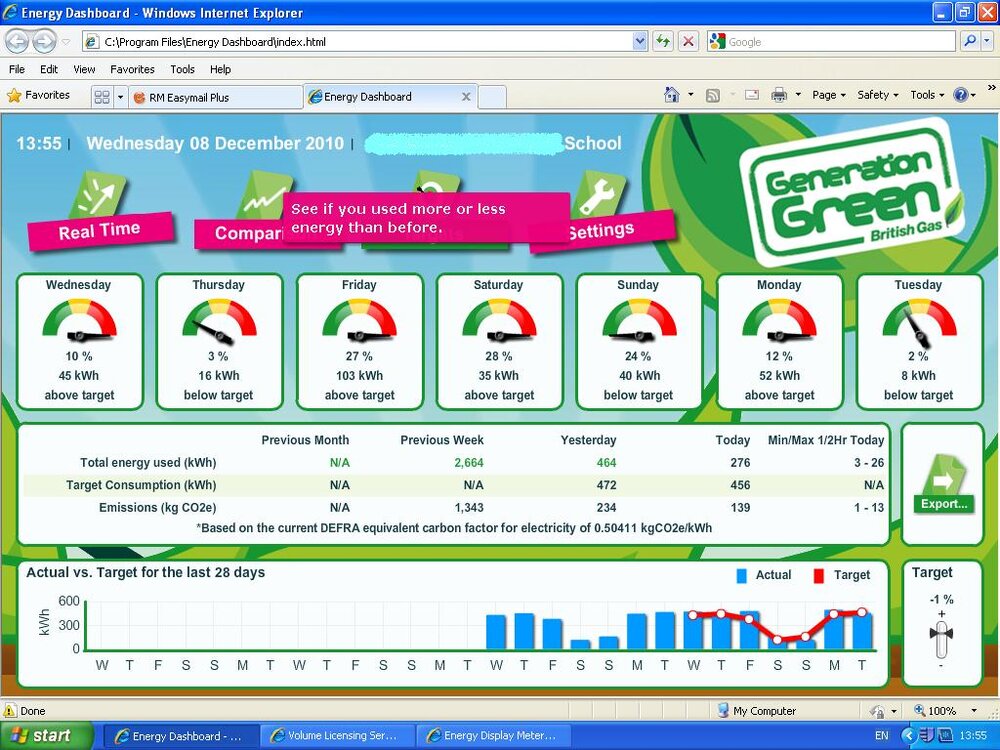Open the View menu

coord(84,69)
